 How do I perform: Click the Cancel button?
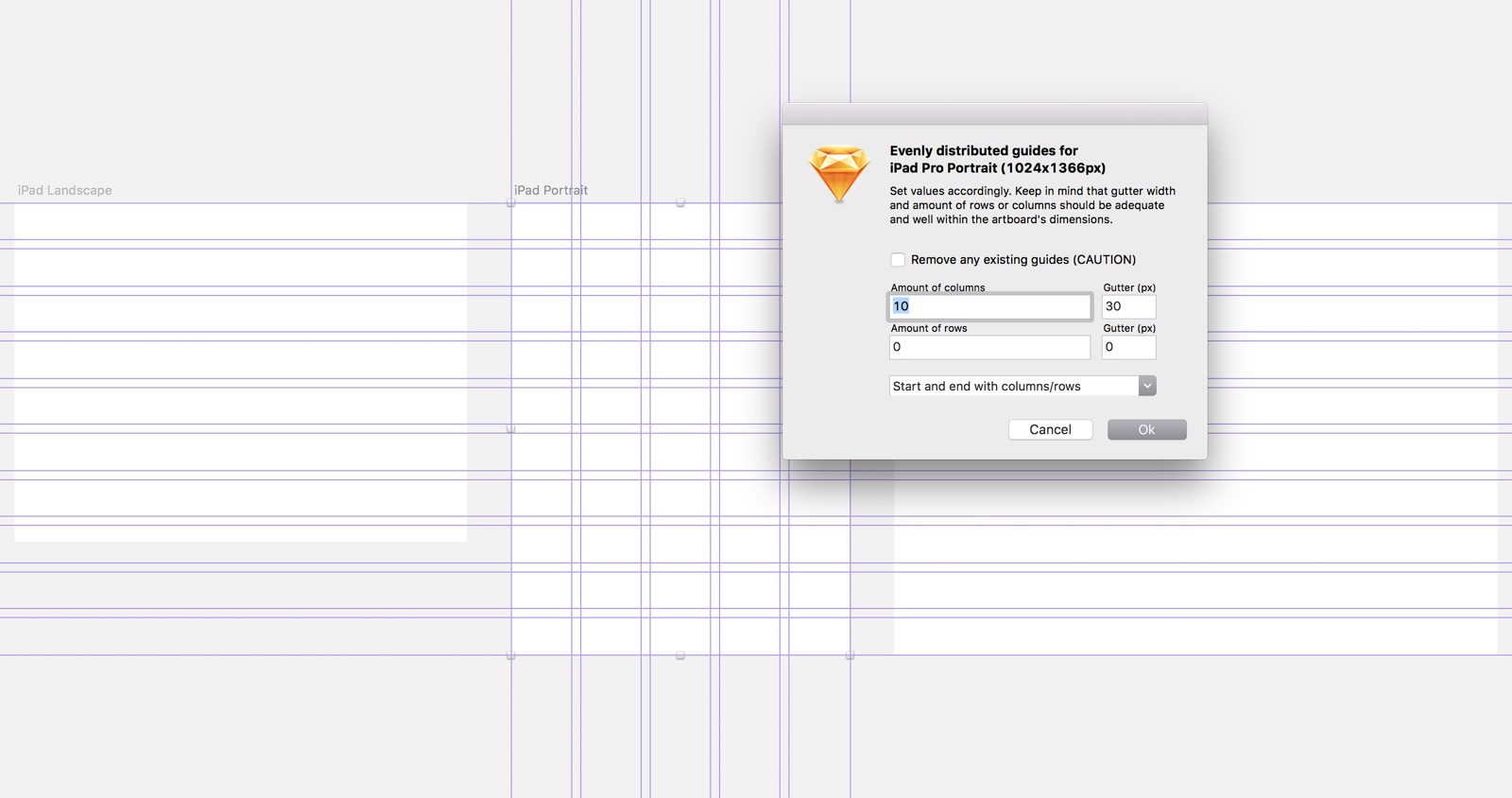pos(1050,429)
